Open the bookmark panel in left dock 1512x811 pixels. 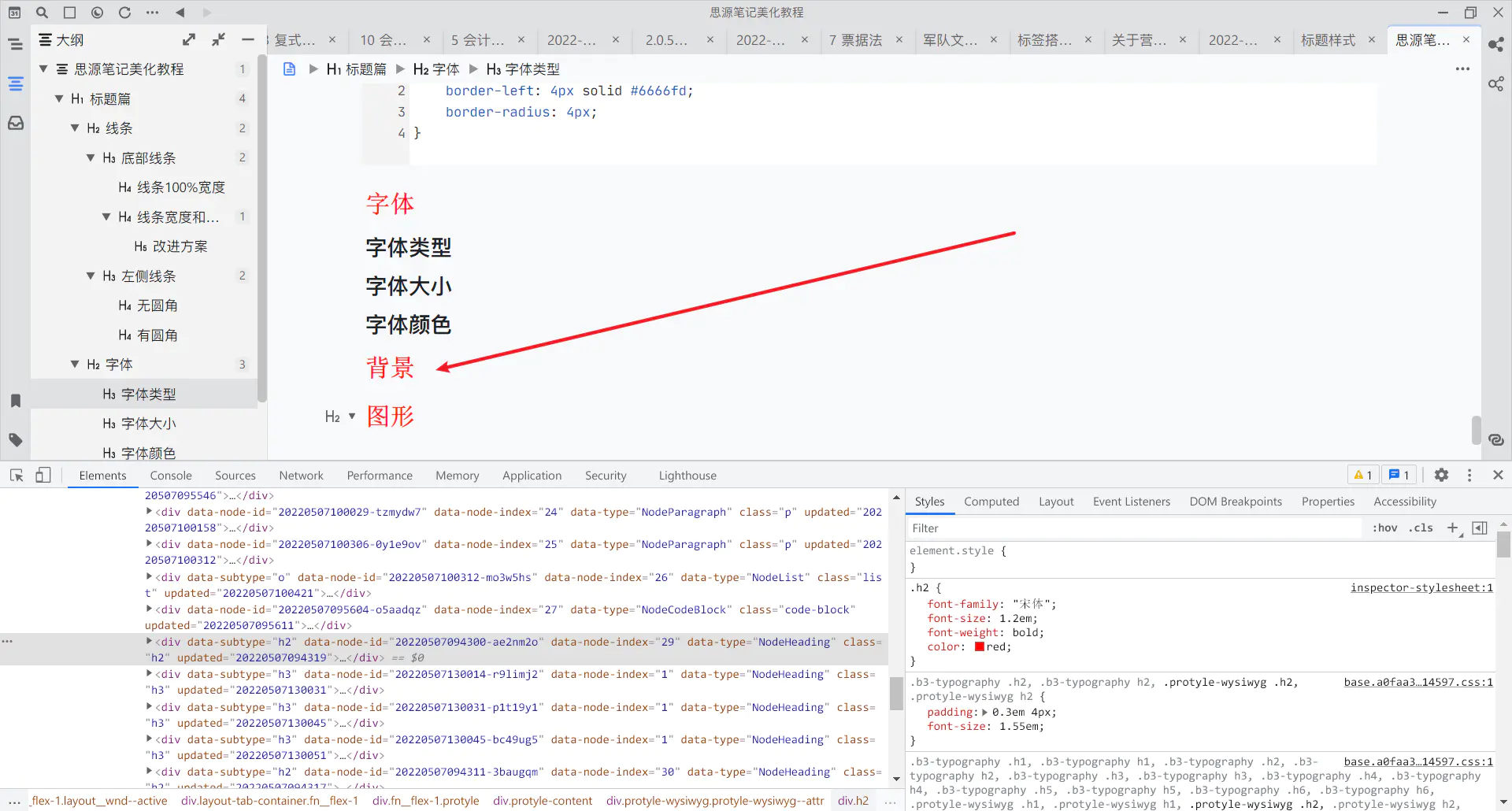tap(16, 401)
